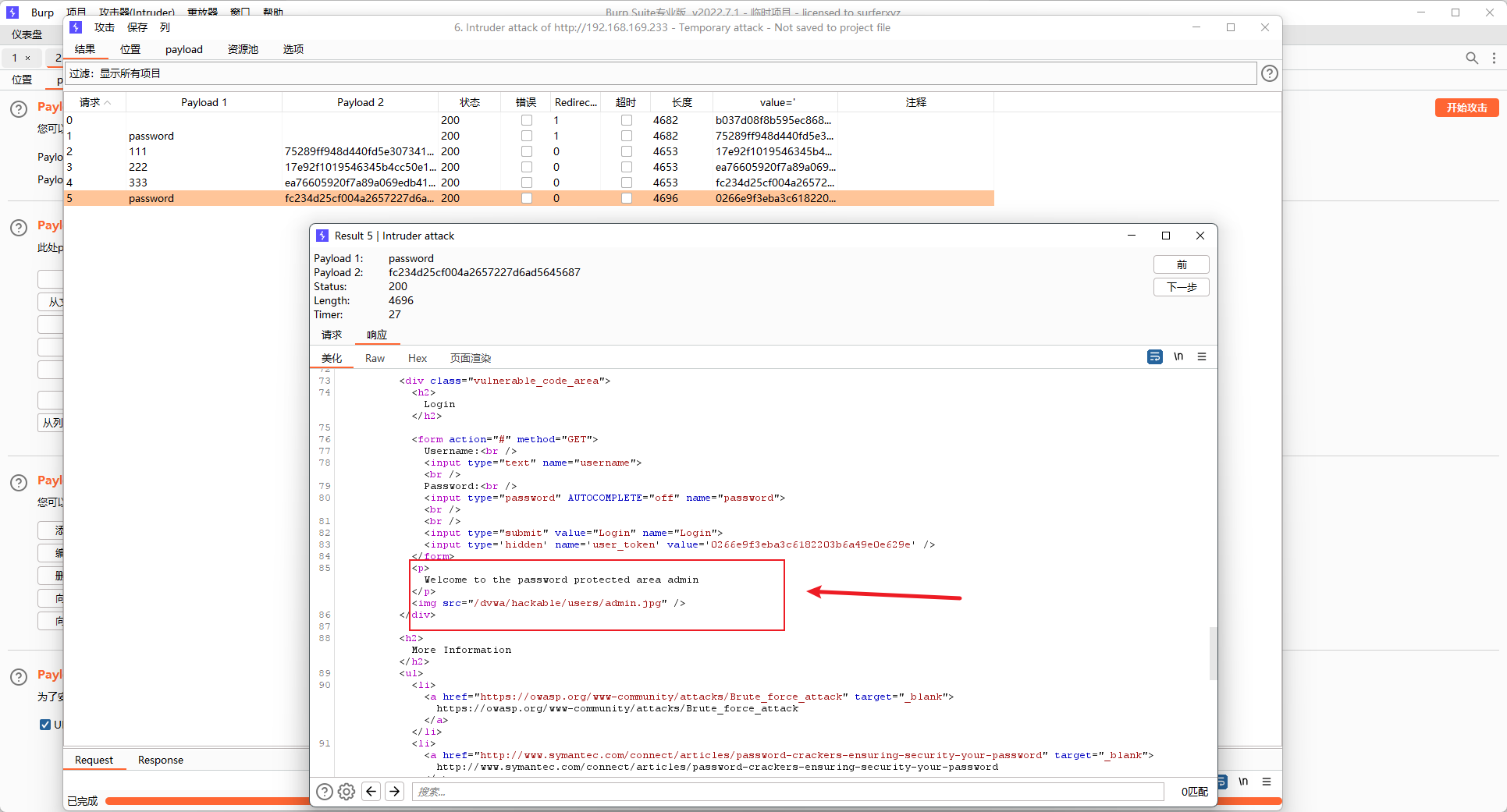
Task: Switch to 页面渲染 render tab
Action: click(x=471, y=358)
